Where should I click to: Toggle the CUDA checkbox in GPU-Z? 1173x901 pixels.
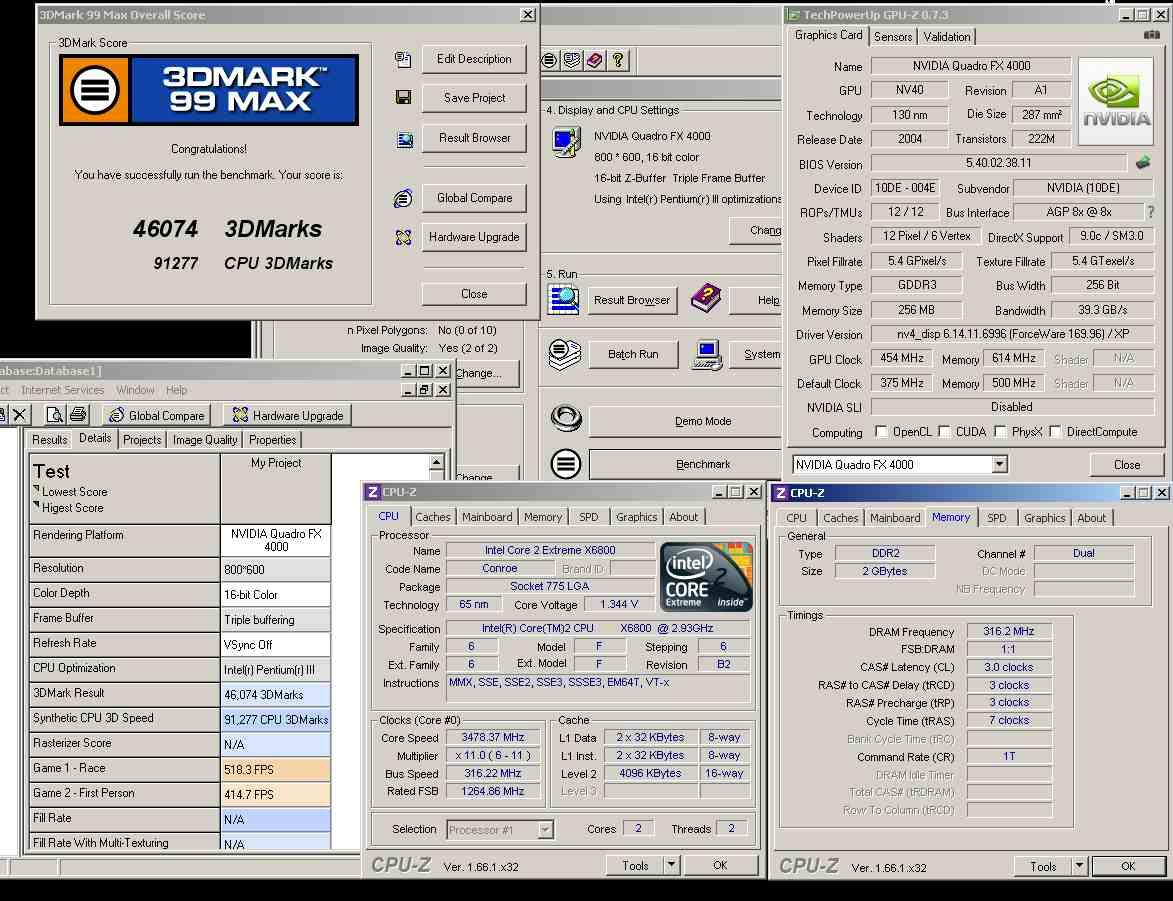point(944,432)
